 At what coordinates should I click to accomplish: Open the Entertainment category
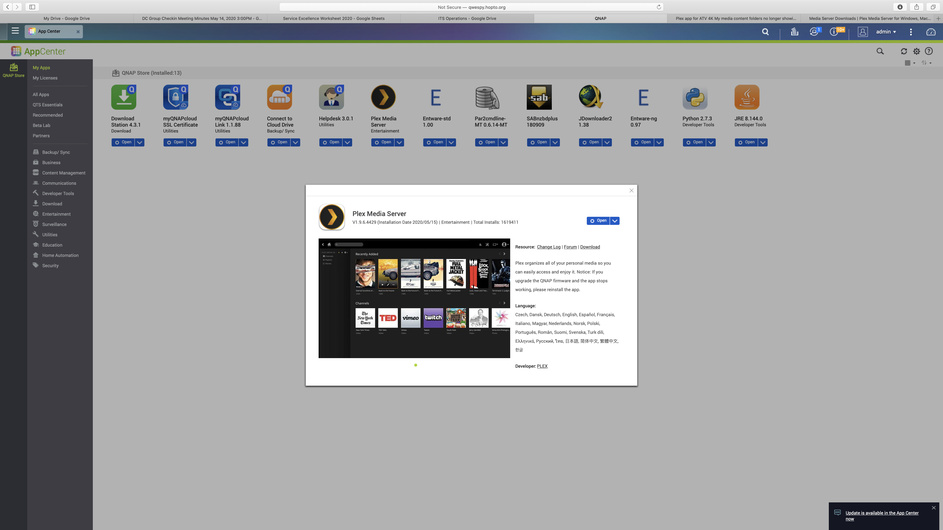[56, 214]
